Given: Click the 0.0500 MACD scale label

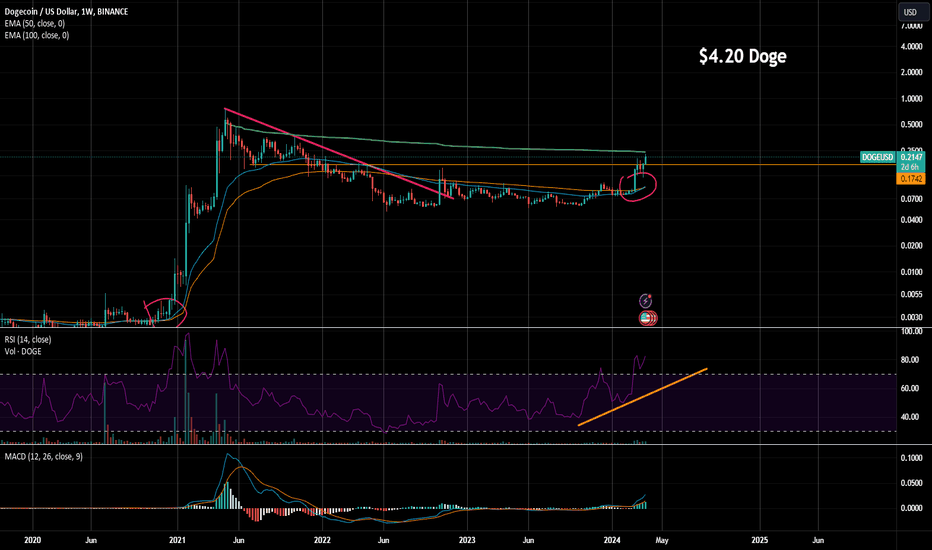Looking at the screenshot, I should 911,483.
